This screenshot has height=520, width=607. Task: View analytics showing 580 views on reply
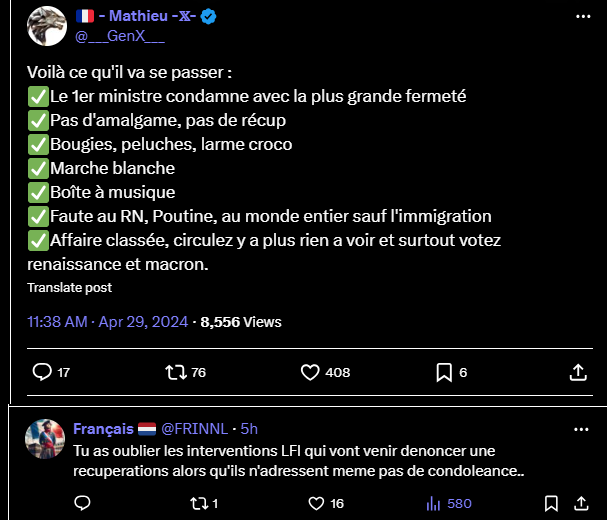click(433, 504)
